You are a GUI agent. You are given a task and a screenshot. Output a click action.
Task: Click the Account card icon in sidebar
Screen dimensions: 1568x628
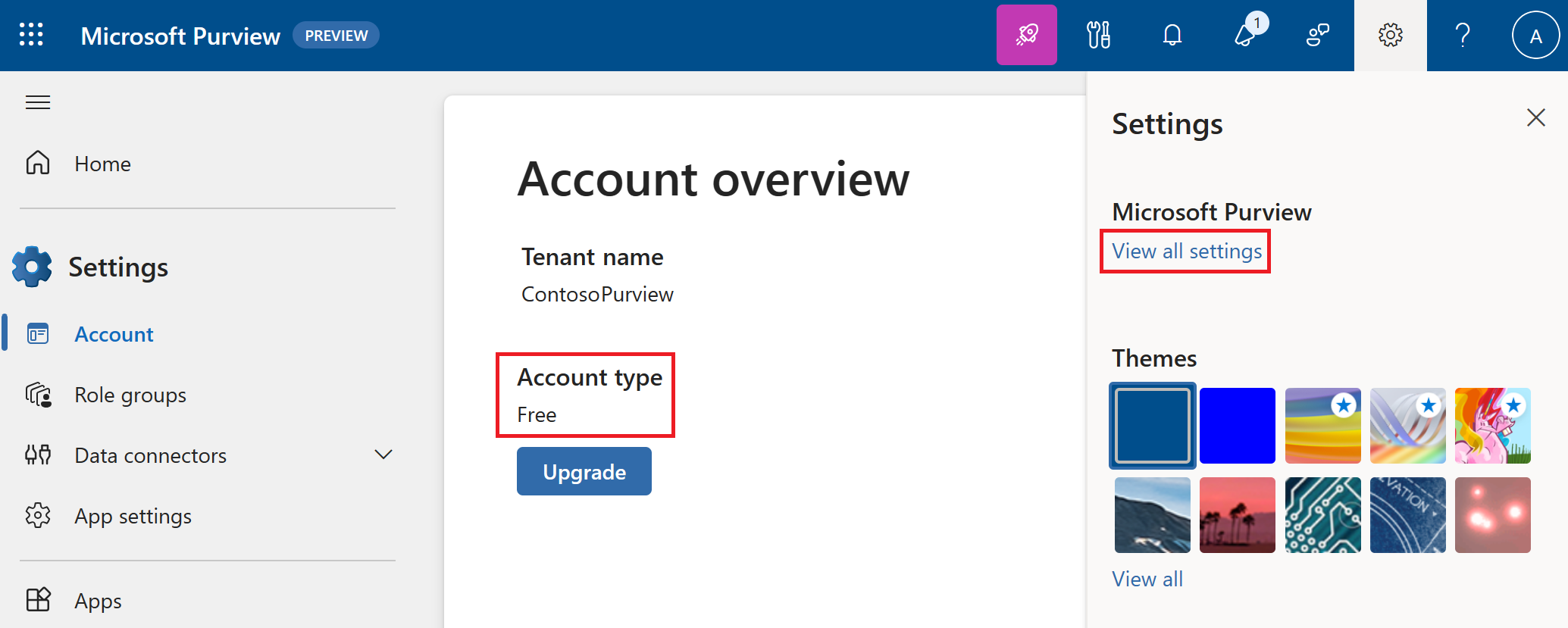pos(38,334)
